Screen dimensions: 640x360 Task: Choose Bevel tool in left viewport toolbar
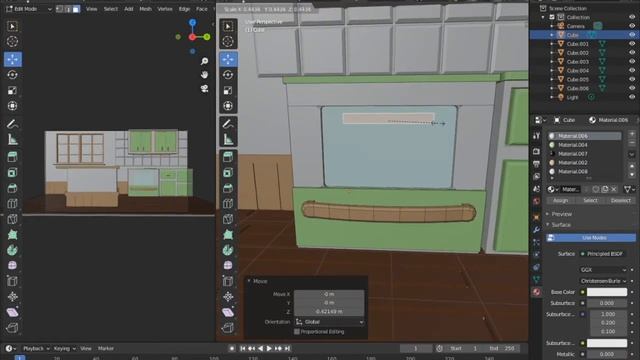point(12,188)
